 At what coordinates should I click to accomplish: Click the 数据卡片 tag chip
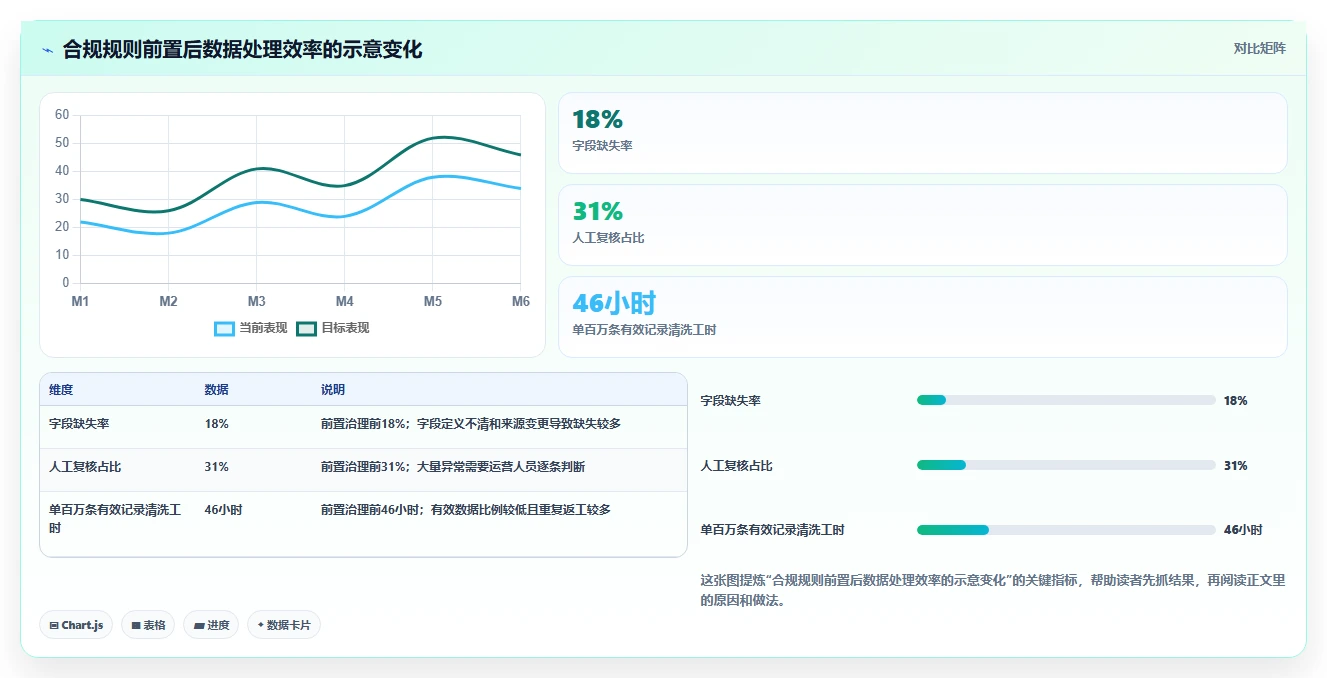[284, 625]
